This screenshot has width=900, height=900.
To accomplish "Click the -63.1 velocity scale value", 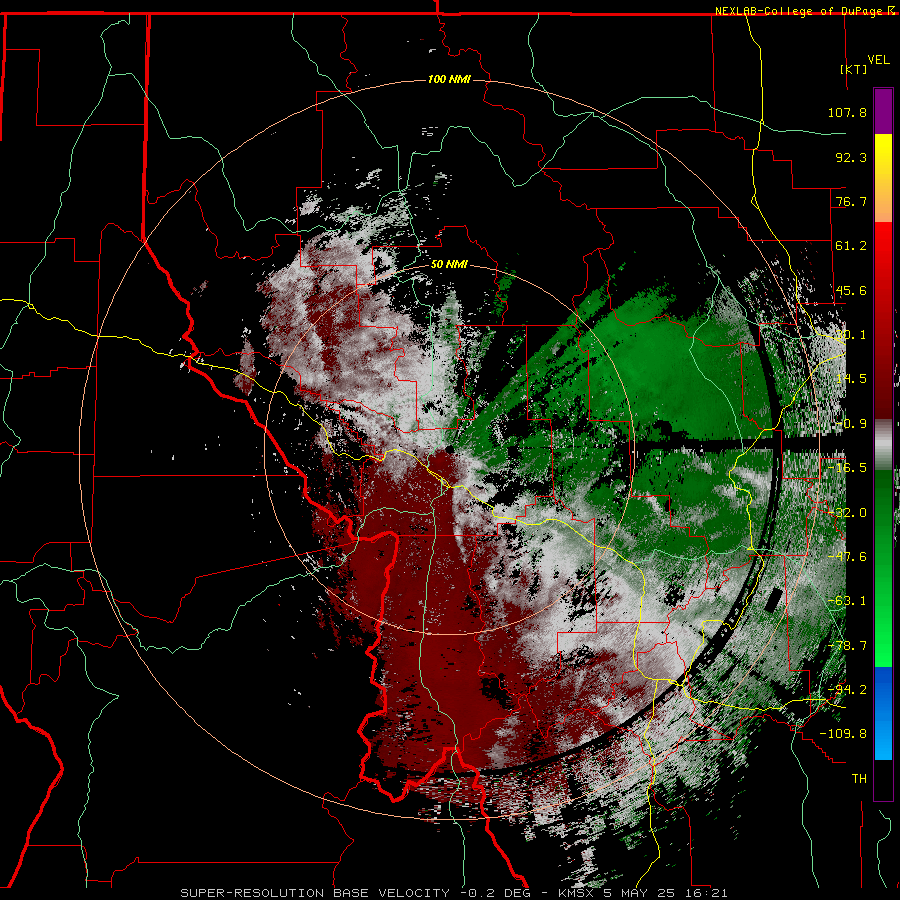I will (847, 601).
